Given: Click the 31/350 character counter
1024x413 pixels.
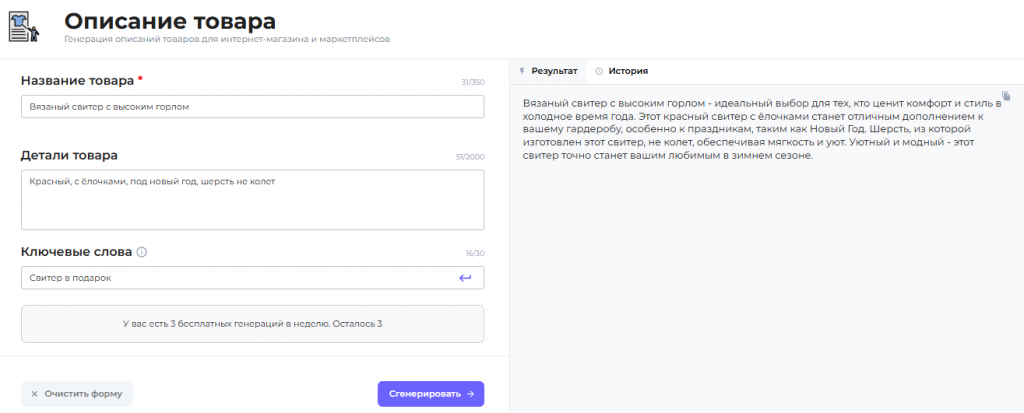Looking at the screenshot, I should tap(473, 83).
